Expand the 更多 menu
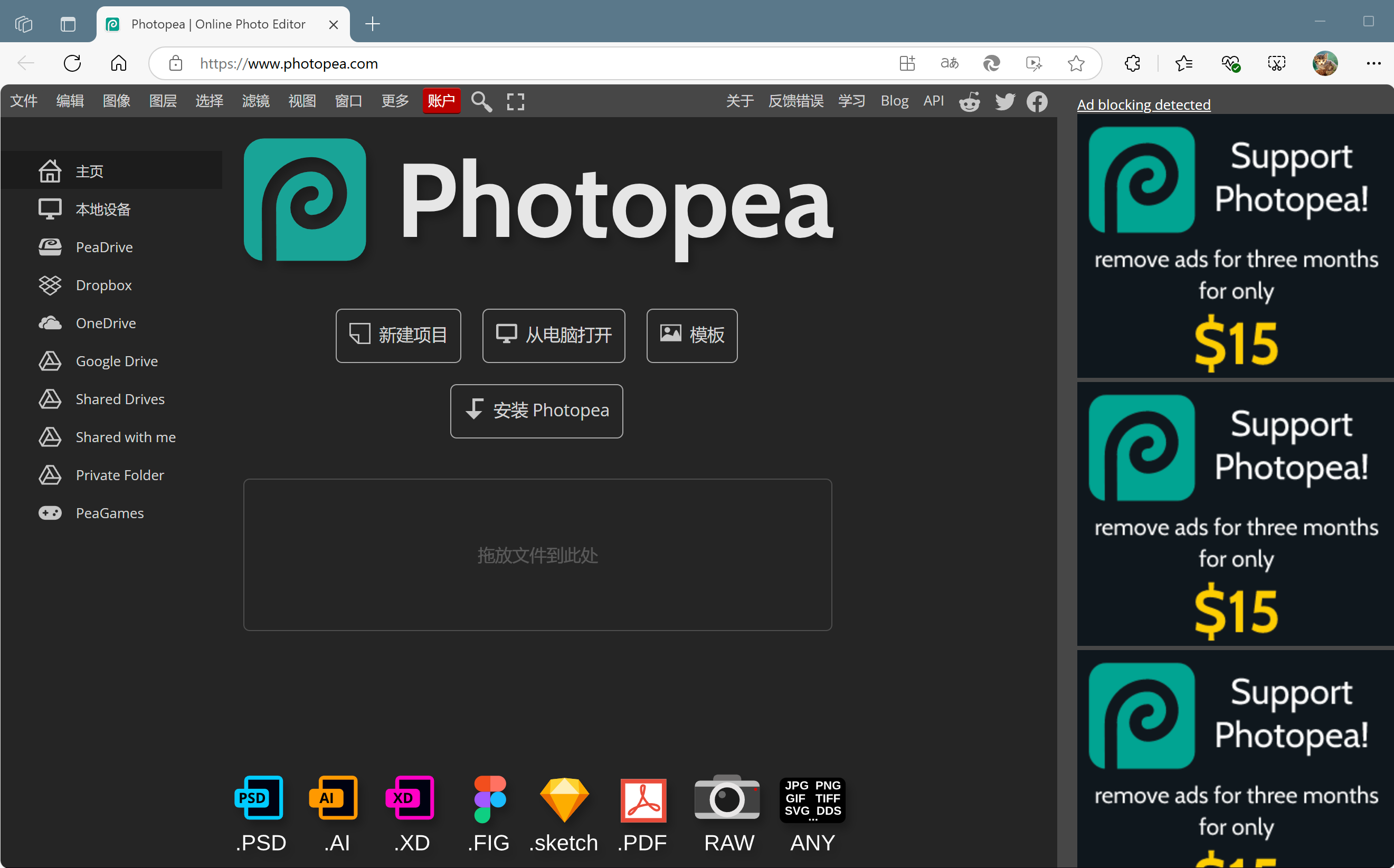This screenshot has height=868, width=1394. (x=395, y=101)
